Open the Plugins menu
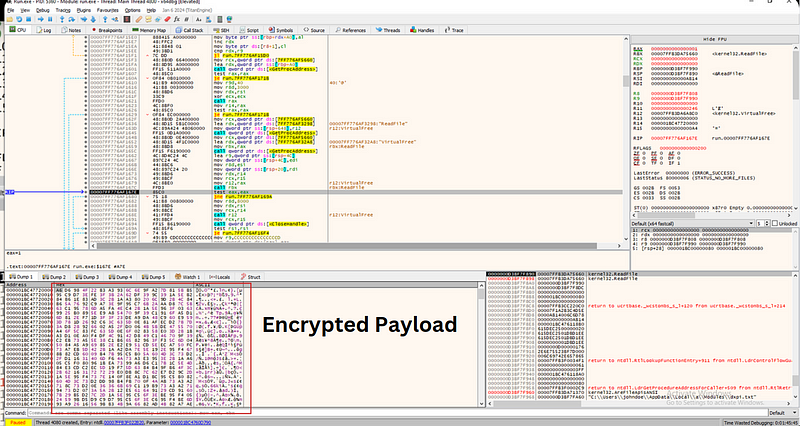 point(84,10)
